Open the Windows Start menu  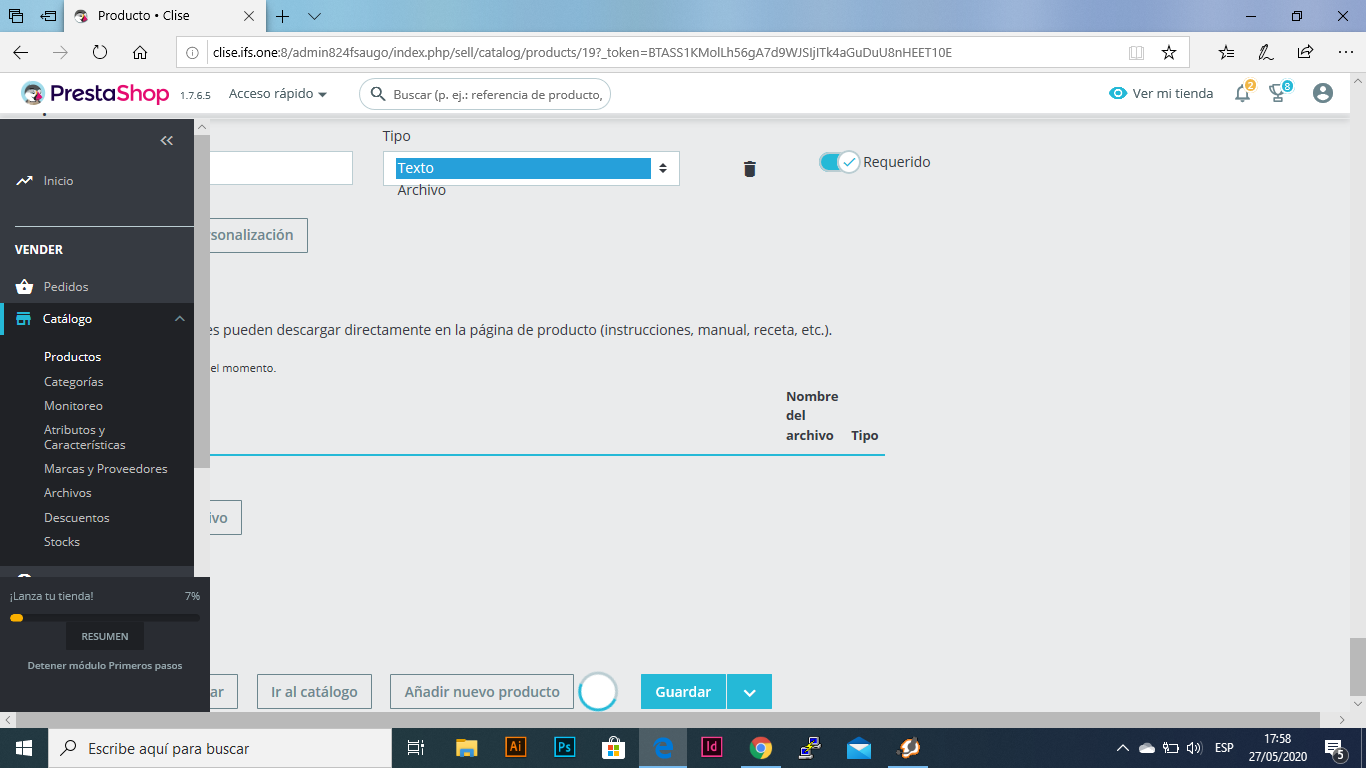[24, 747]
